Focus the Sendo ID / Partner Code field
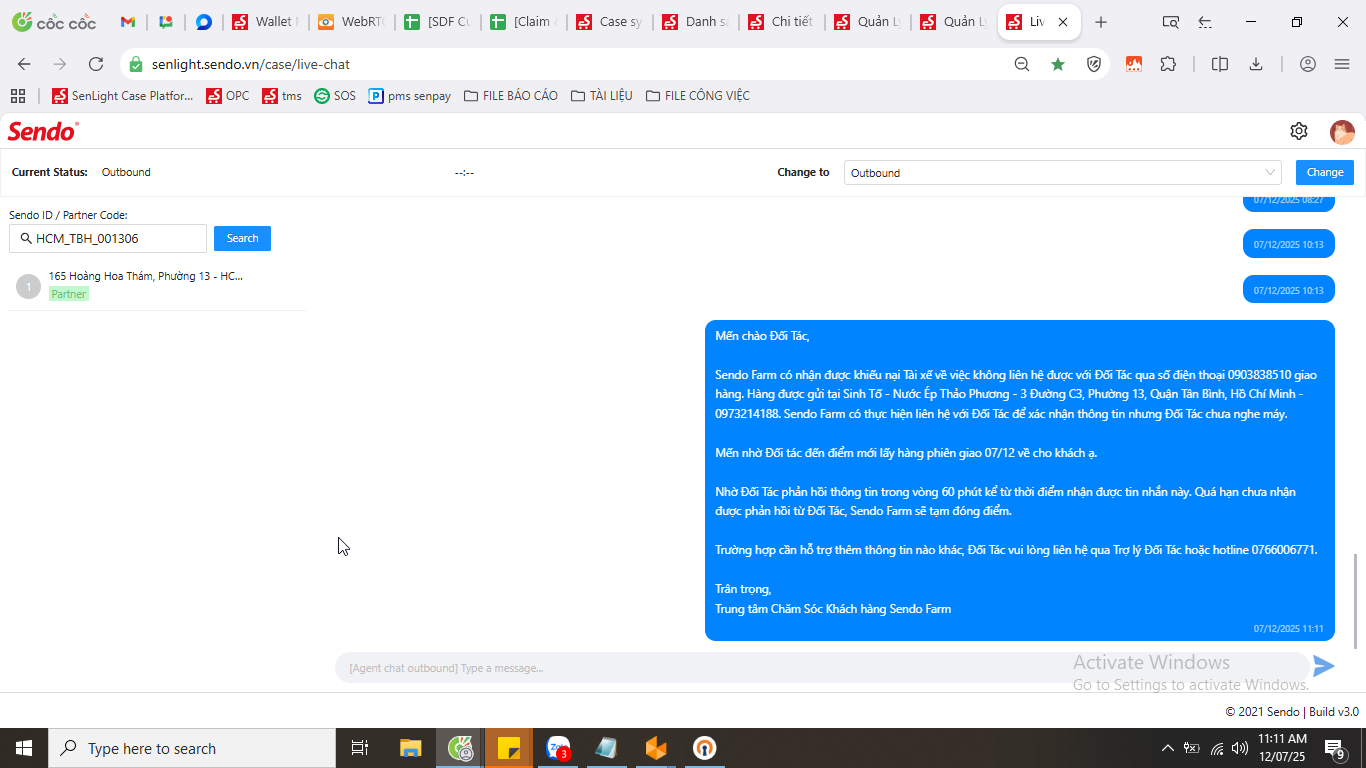Viewport: 1366px width, 768px height. [x=108, y=238]
